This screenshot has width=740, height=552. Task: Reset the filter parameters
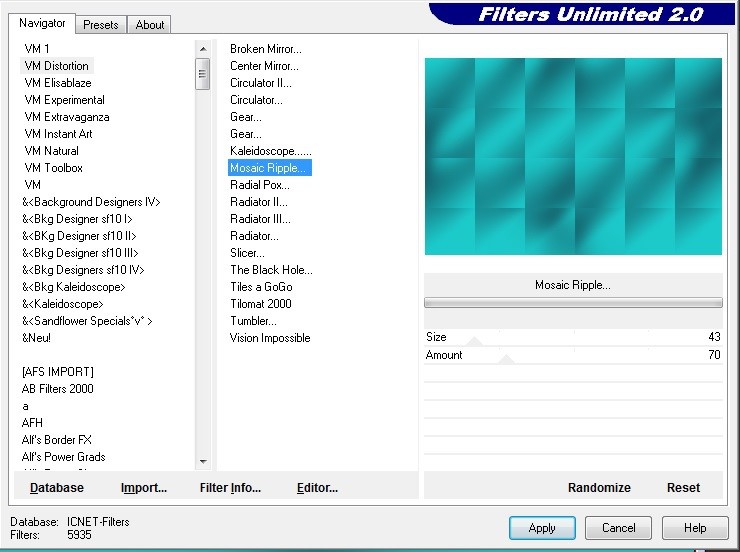pyautogui.click(x=683, y=487)
